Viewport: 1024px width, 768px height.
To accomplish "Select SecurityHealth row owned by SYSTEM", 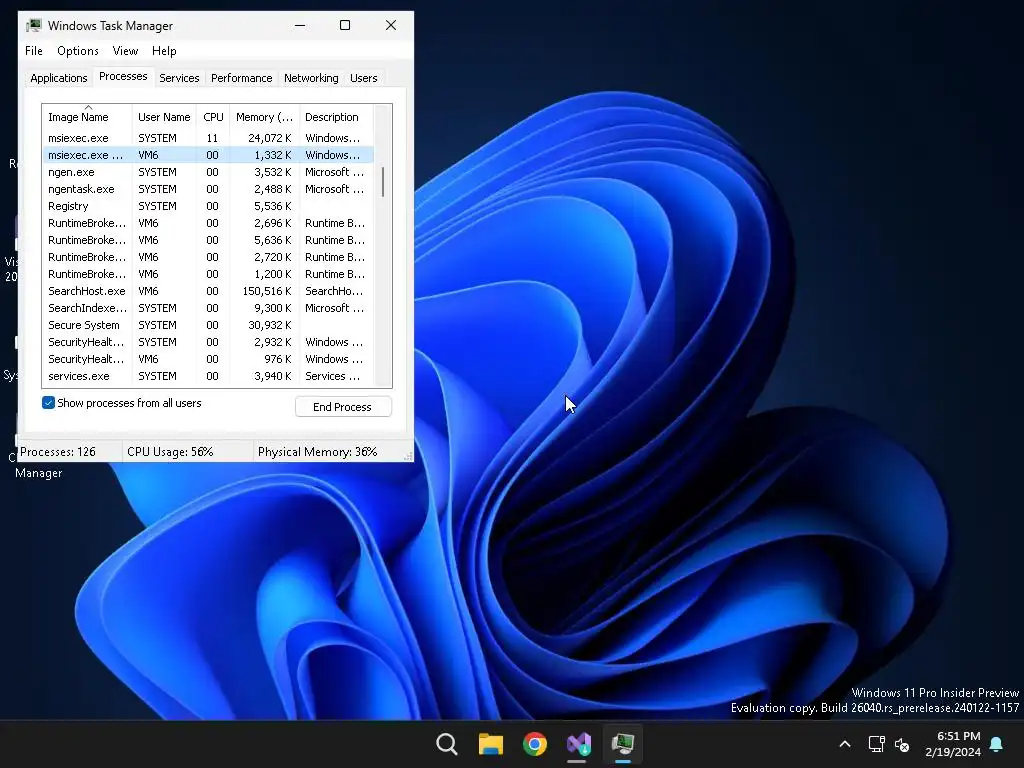I will pos(208,342).
